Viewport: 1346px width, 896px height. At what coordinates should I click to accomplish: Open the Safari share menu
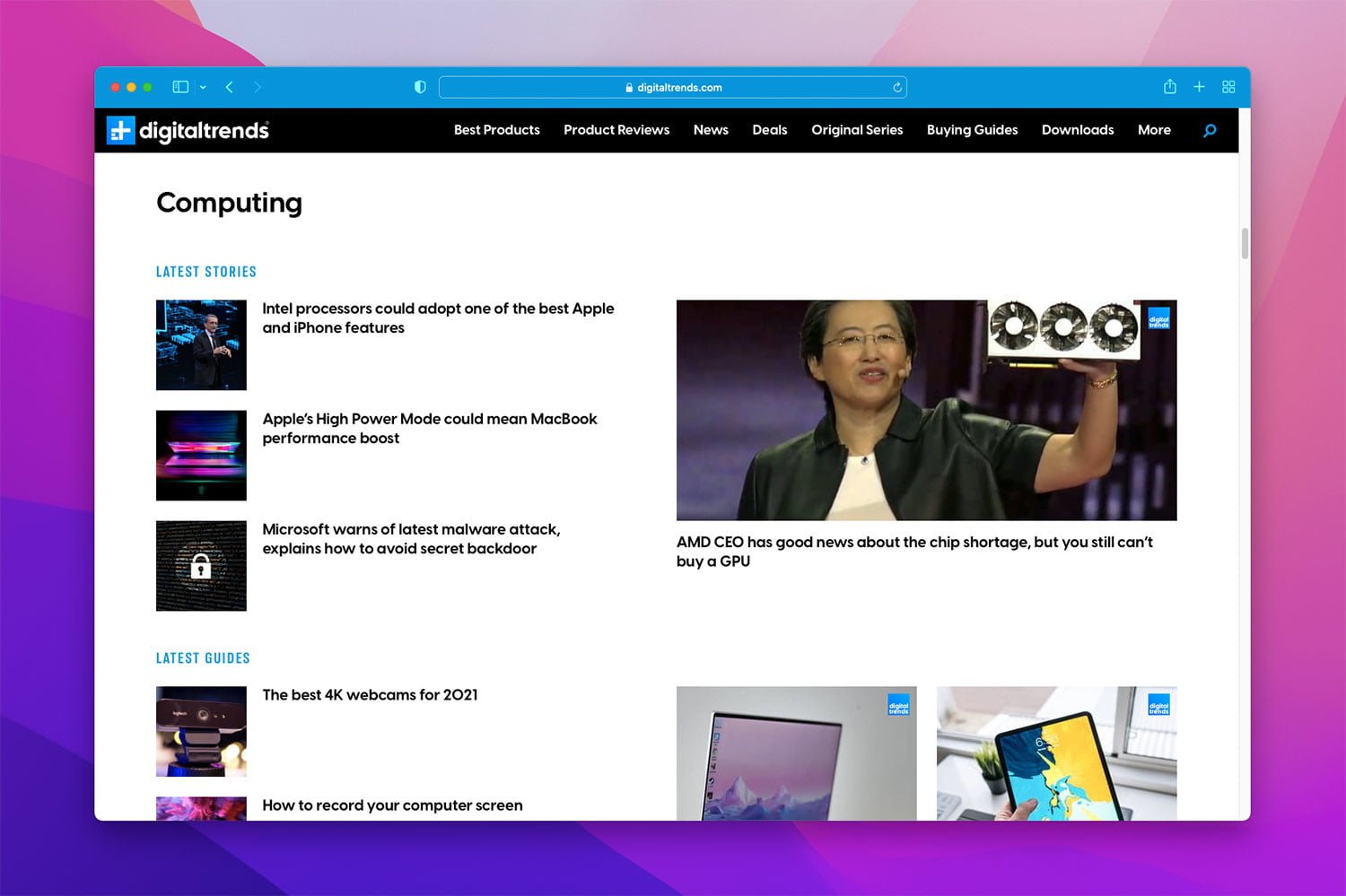[x=1169, y=87]
